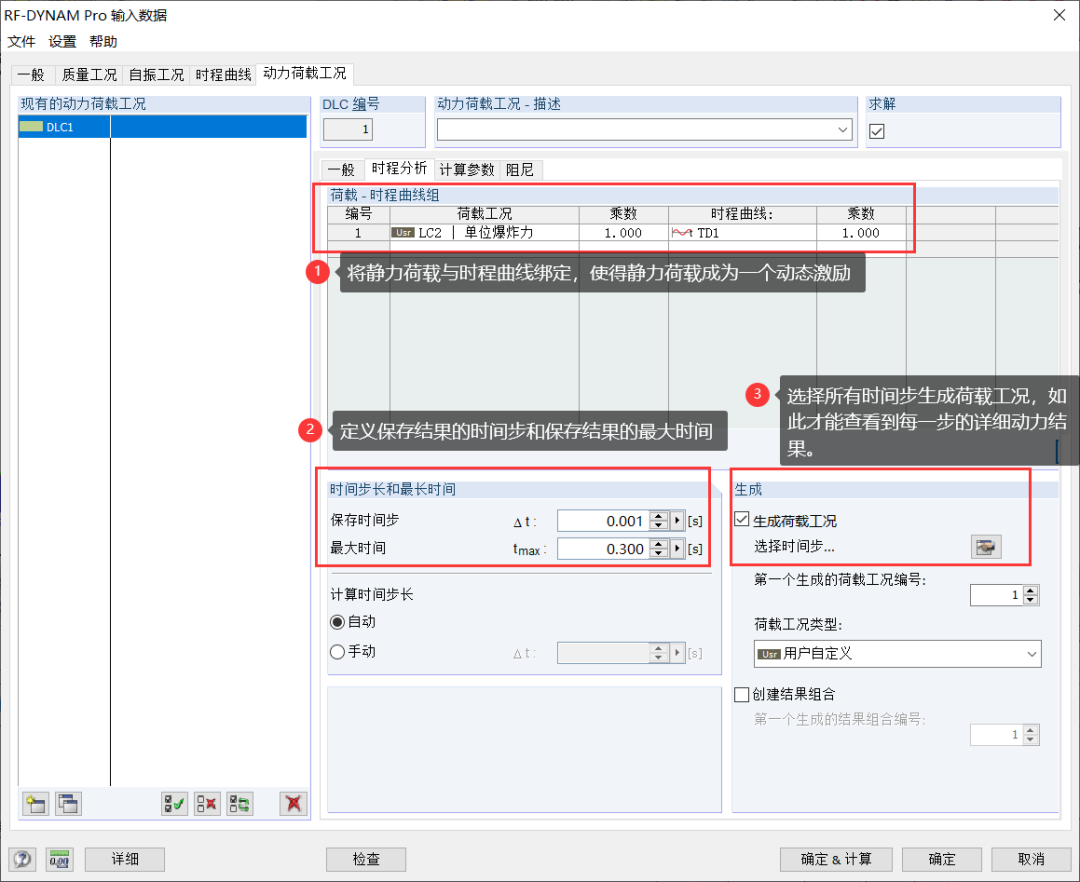This screenshot has height=882, width=1080.
Task: Select the 手动 radio button
Action: [x=338, y=651]
